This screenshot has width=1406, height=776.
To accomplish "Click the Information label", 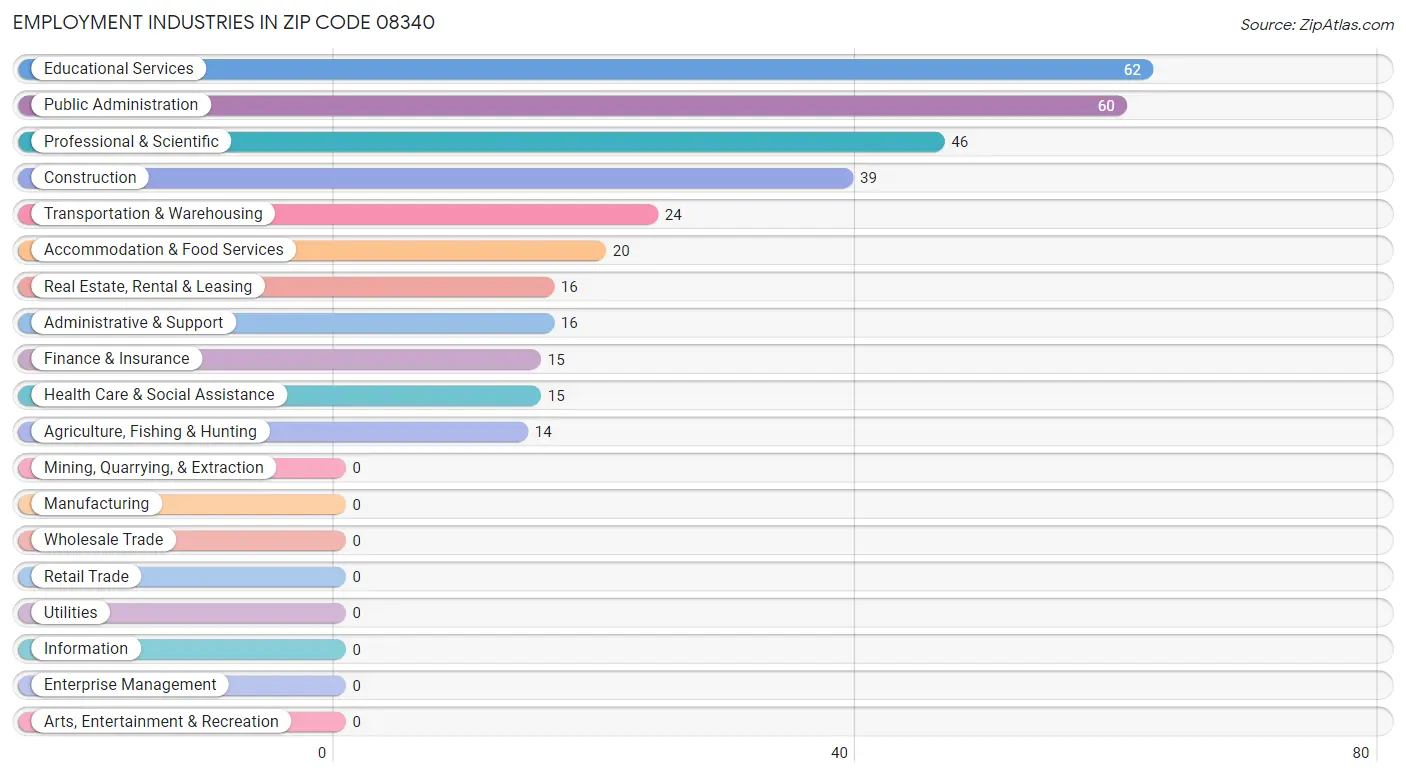I will pyautogui.click(x=86, y=649).
